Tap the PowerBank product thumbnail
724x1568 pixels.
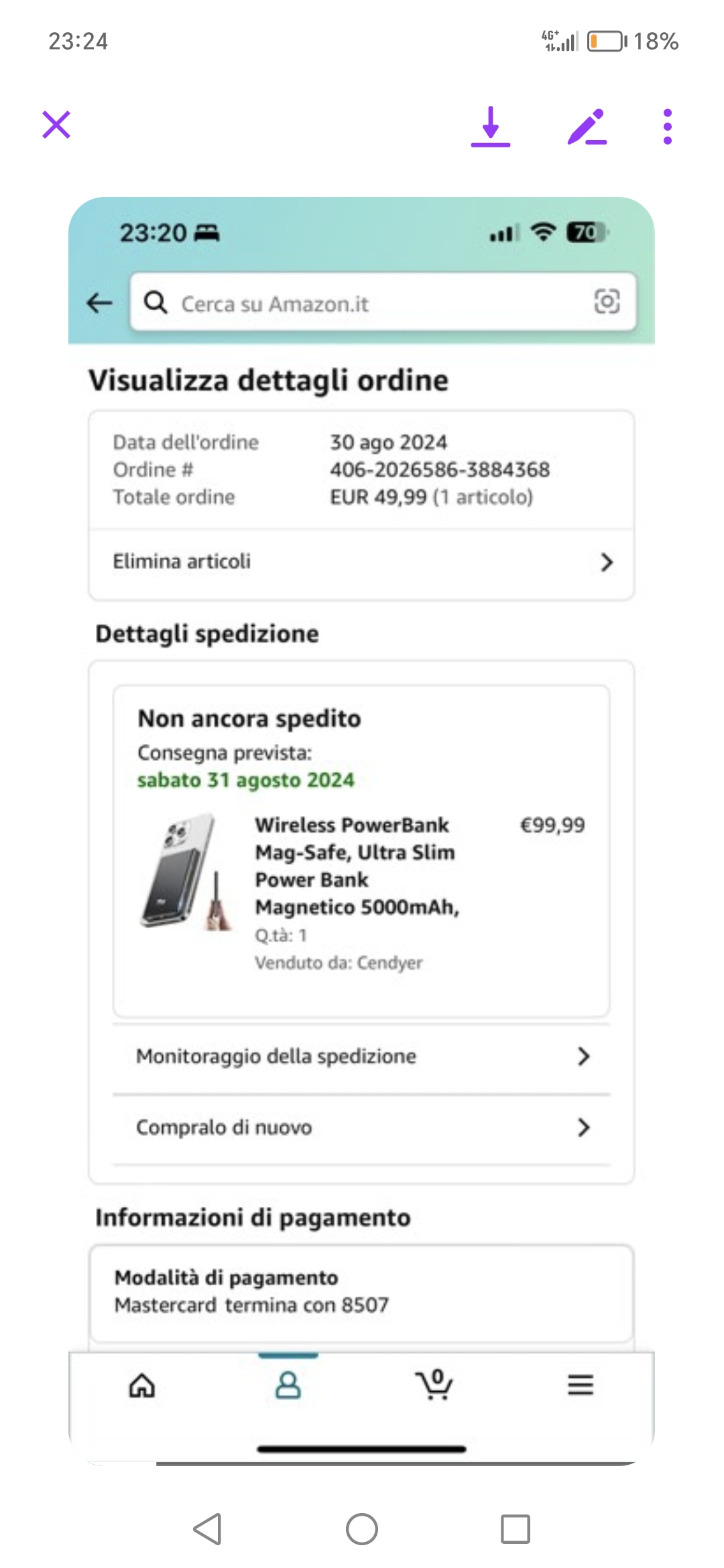pyautogui.click(x=187, y=872)
